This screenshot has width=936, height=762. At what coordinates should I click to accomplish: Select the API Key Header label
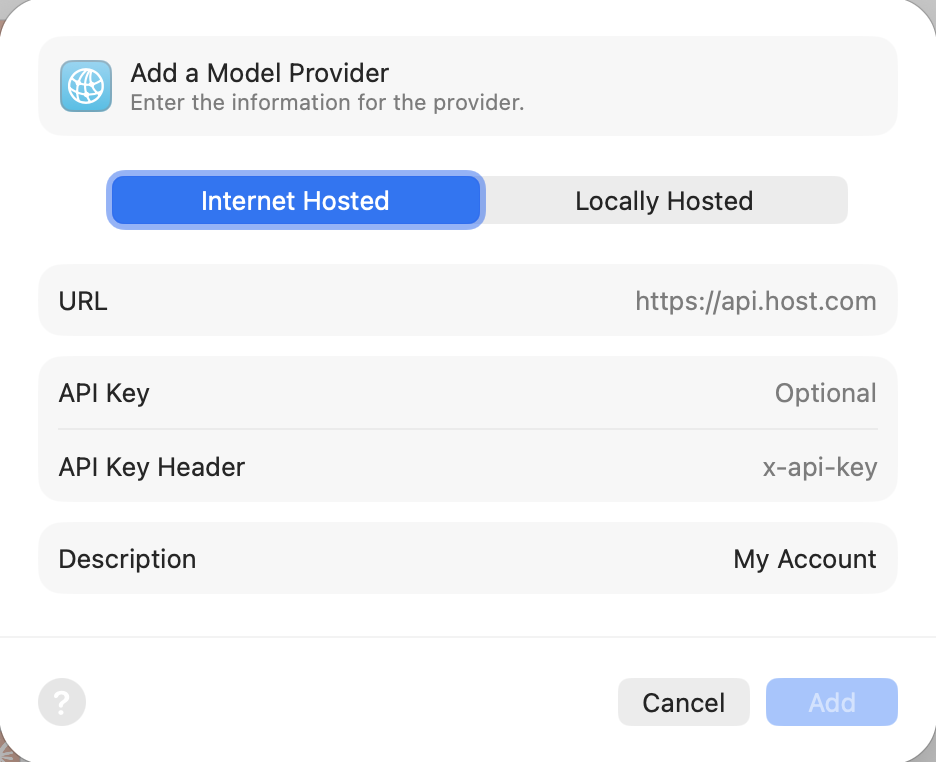coord(152,467)
